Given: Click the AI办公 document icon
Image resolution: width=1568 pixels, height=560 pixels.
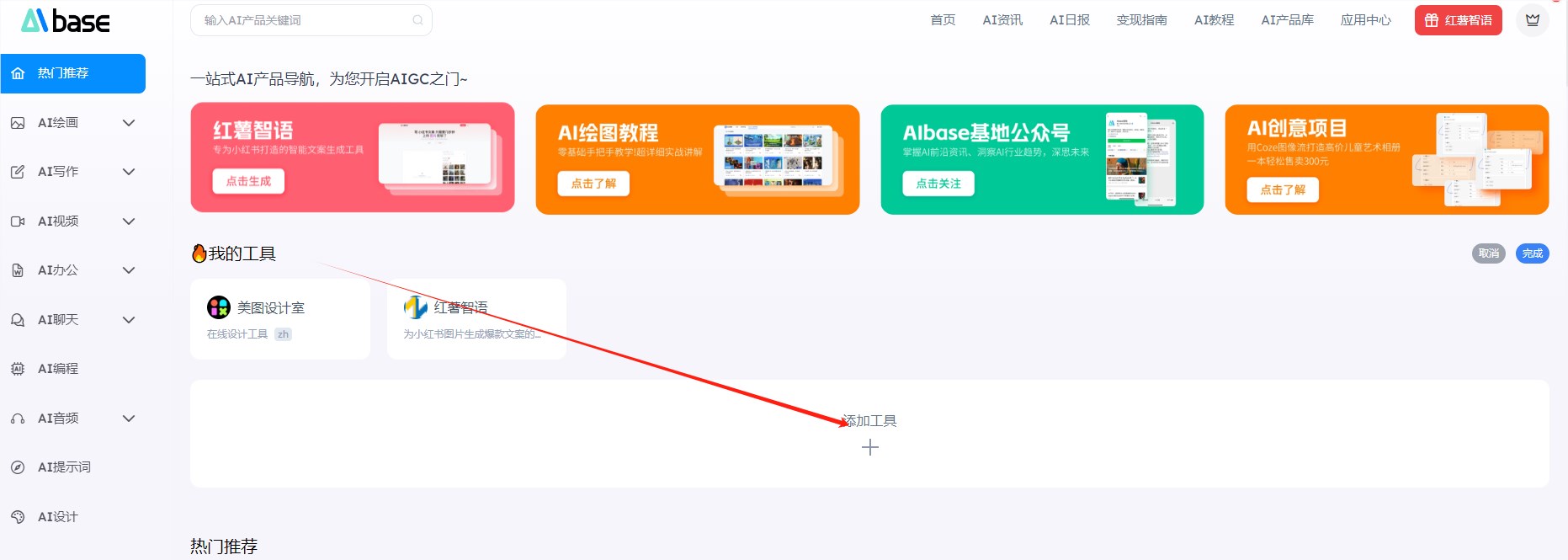Looking at the screenshot, I should point(18,270).
